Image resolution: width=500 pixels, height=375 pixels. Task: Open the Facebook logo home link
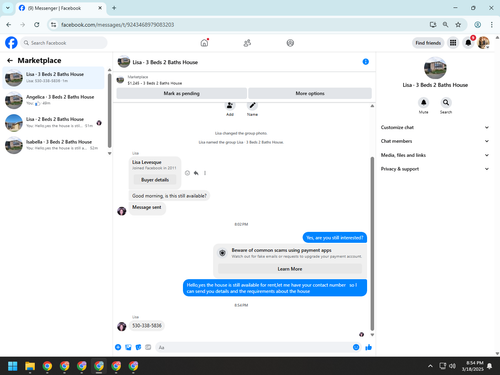[x=11, y=43]
